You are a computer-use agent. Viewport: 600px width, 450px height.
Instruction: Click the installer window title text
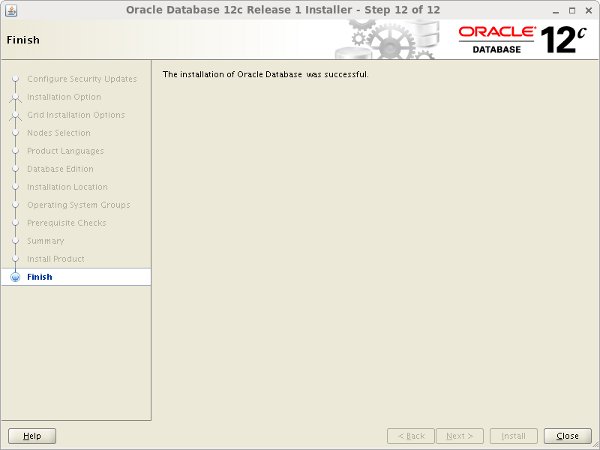coord(283,10)
